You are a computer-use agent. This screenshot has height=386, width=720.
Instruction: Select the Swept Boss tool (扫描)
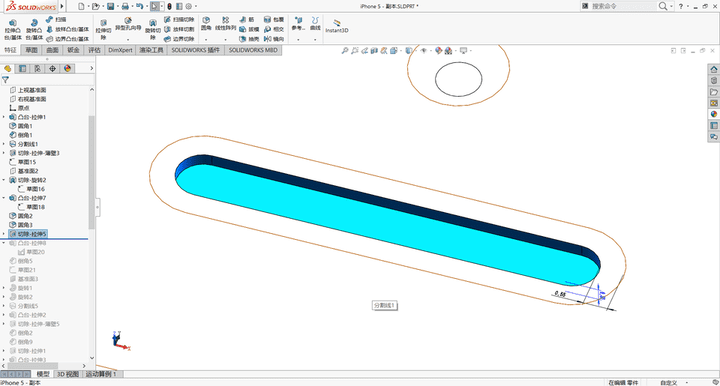56,19
